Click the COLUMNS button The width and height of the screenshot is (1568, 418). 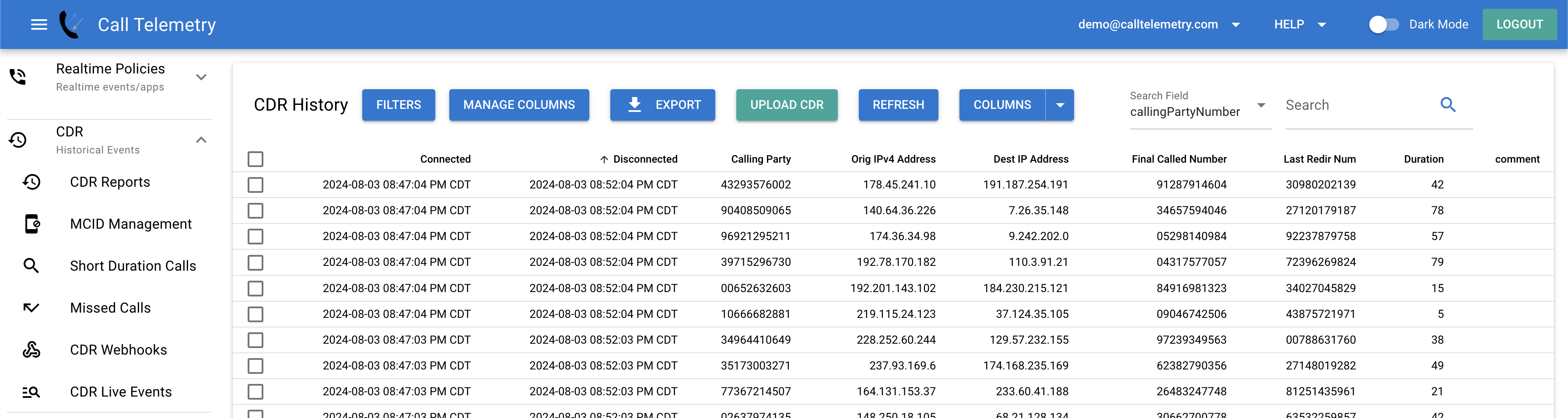(x=1002, y=104)
